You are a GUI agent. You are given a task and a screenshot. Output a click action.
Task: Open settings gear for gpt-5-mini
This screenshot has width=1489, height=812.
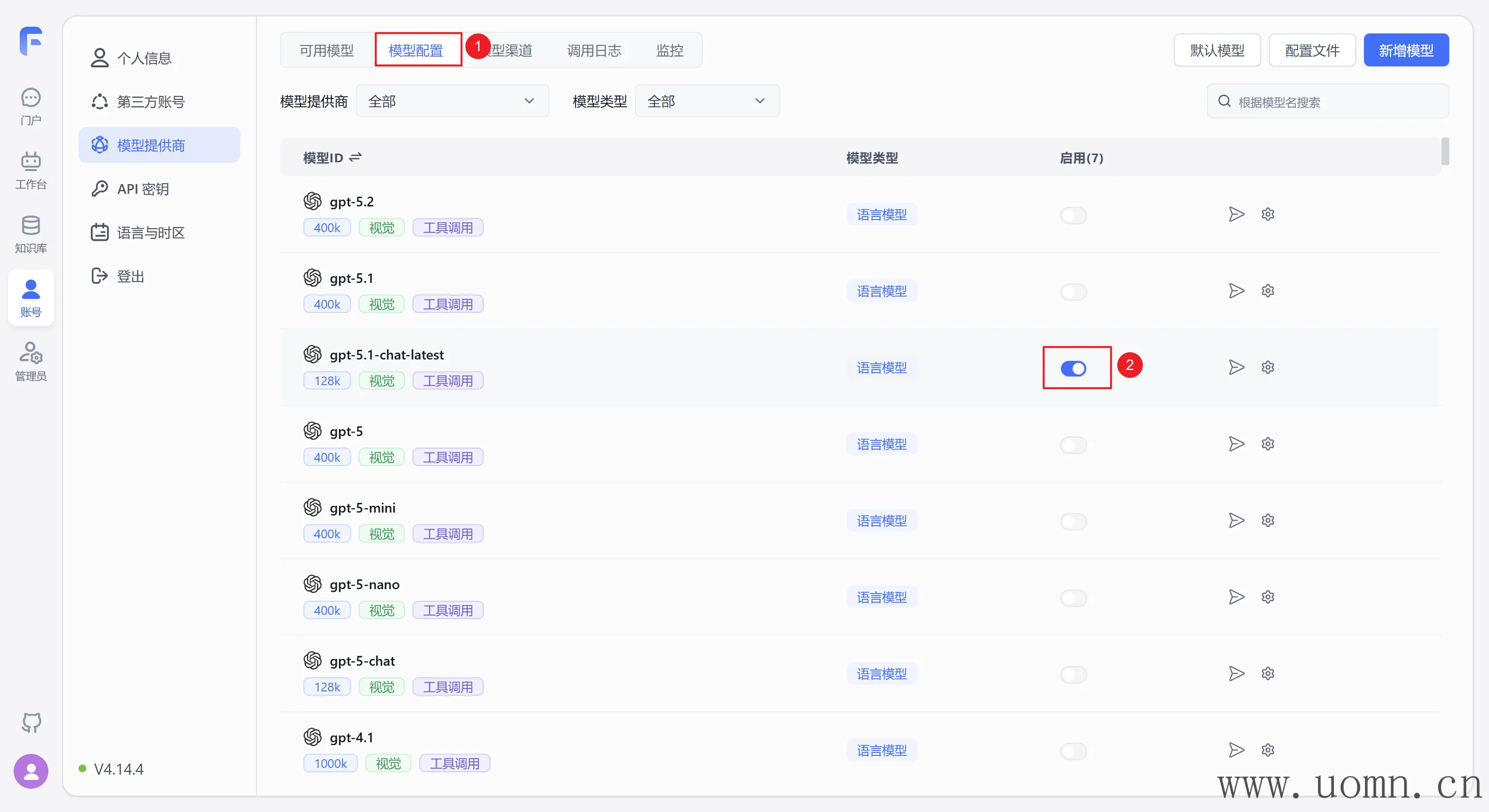click(1267, 521)
